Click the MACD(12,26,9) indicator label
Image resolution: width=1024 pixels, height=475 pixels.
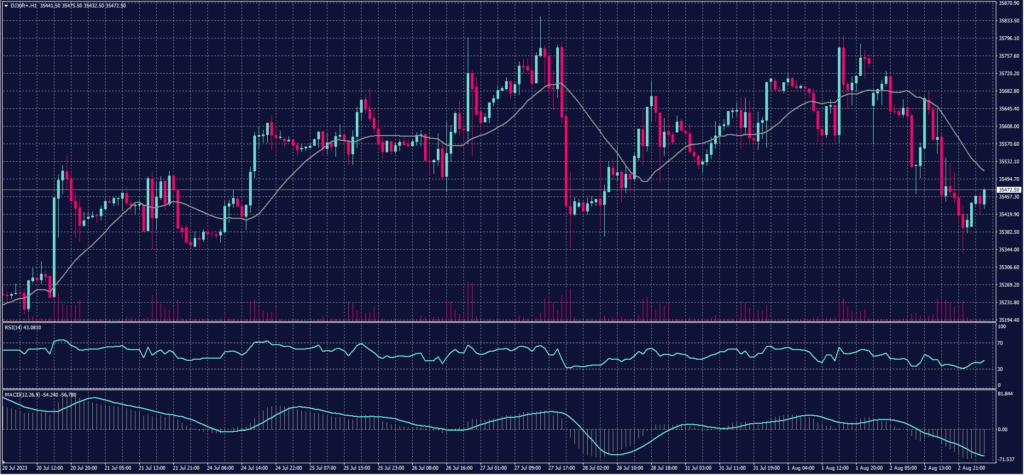[x=24, y=393]
